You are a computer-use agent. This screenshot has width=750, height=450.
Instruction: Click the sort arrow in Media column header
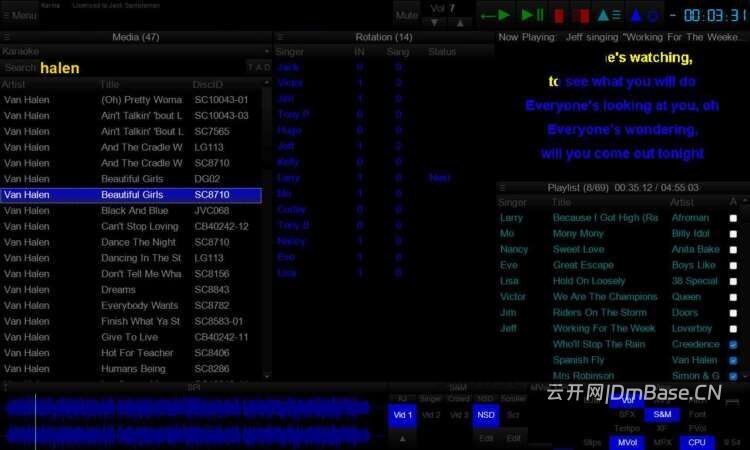click(x=266, y=83)
